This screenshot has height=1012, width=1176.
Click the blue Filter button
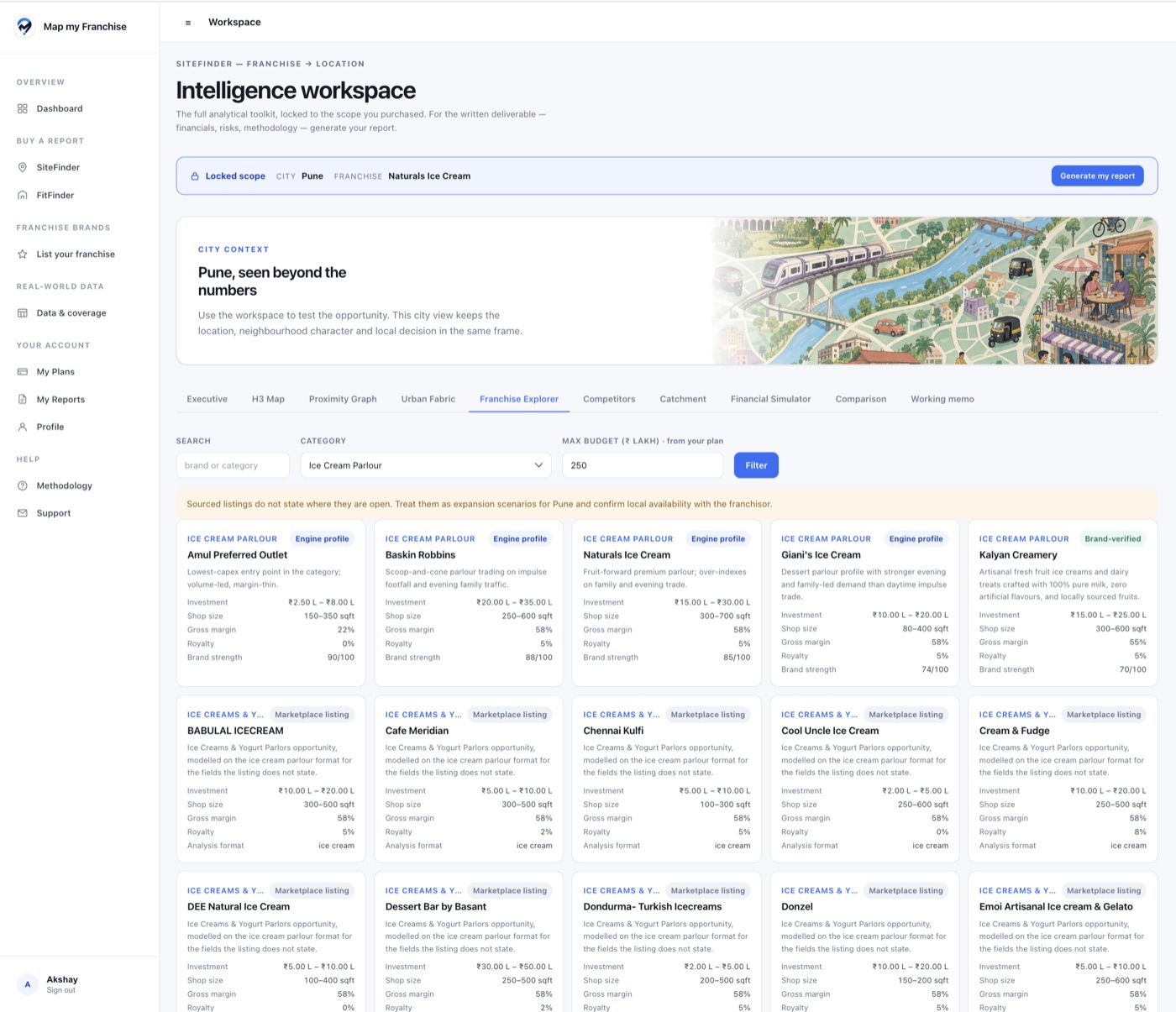[756, 465]
